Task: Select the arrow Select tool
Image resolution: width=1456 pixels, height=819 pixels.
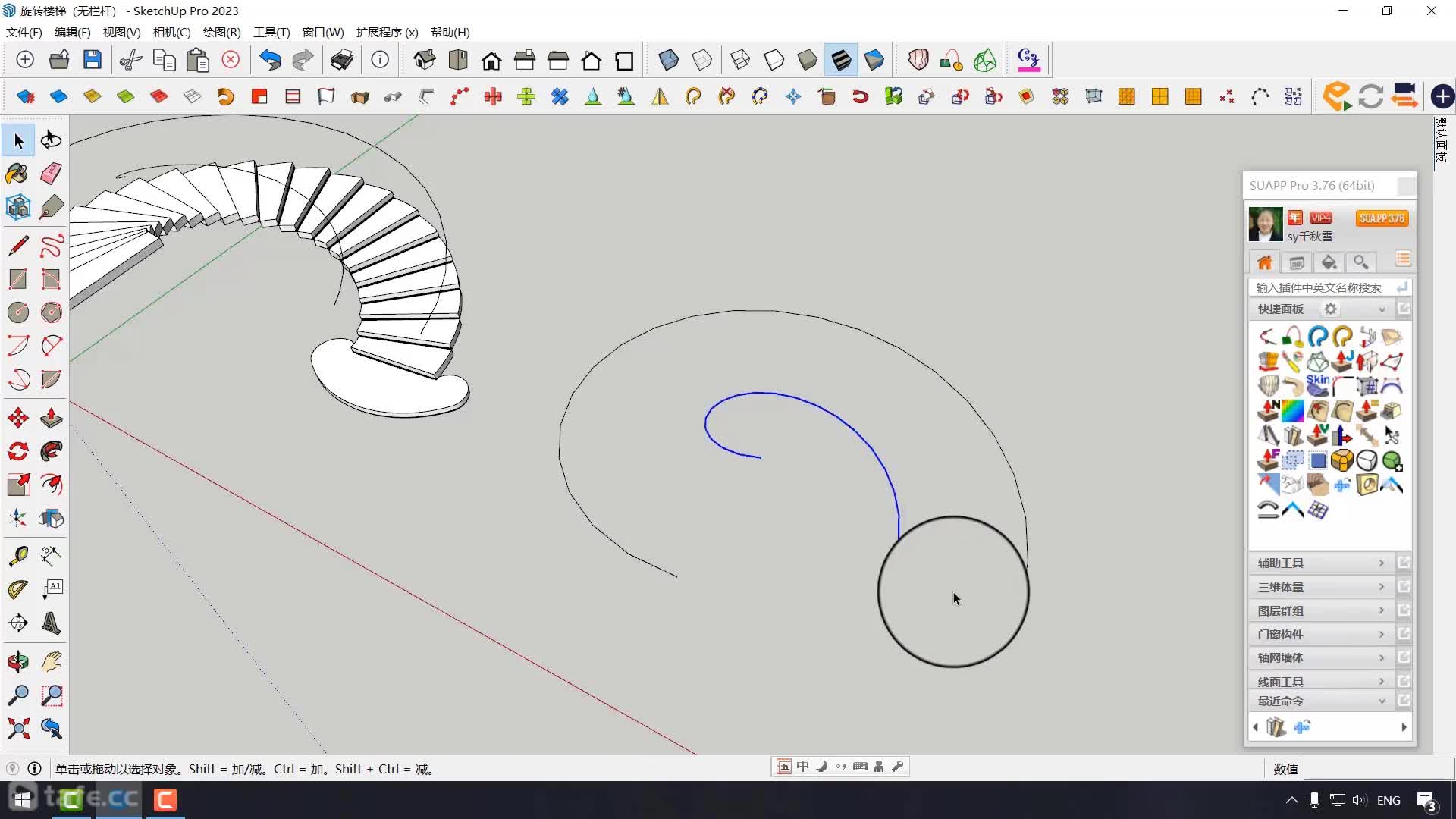Action: pos(18,140)
